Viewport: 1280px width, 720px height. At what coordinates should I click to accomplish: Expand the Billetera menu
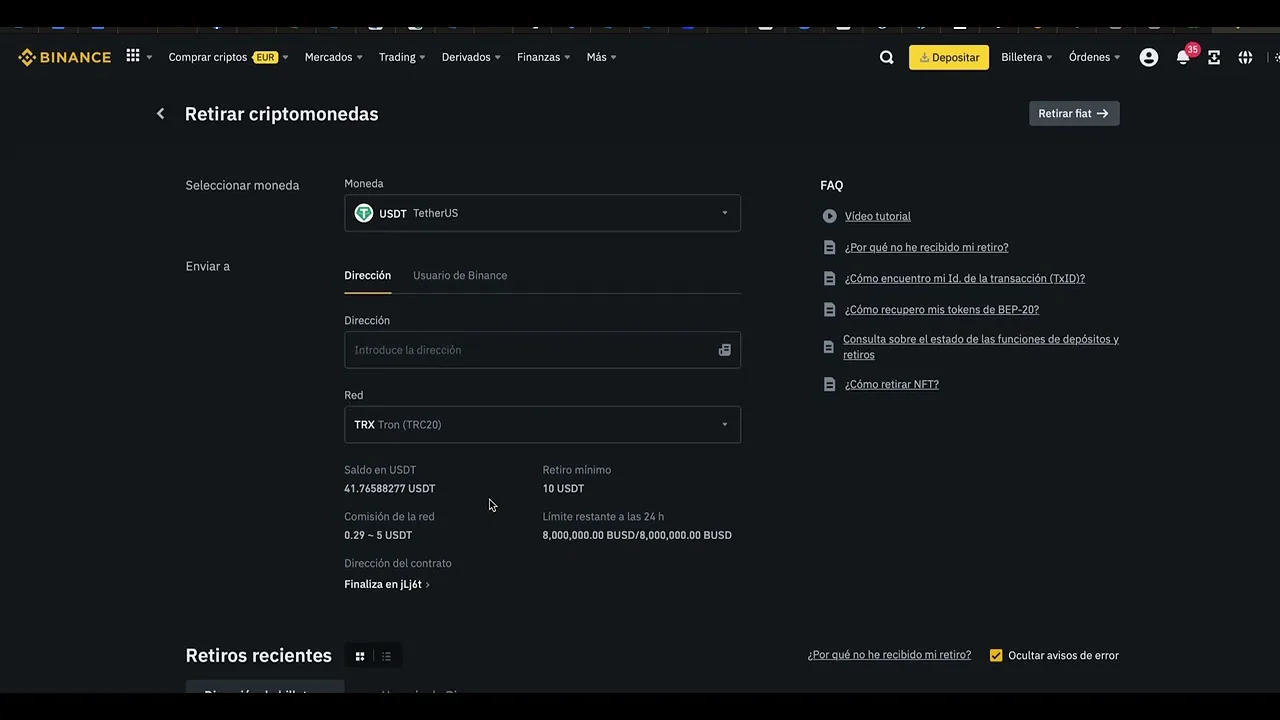(1026, 58)
